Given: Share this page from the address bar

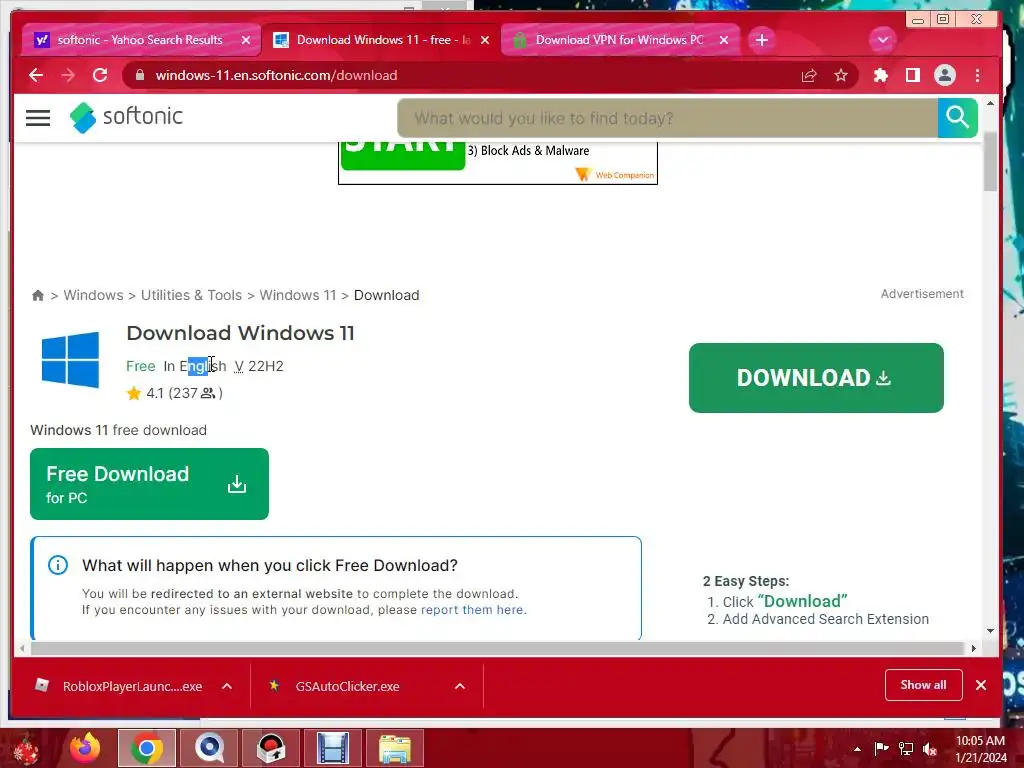Looking at the screenshot, I should point(809,75).
